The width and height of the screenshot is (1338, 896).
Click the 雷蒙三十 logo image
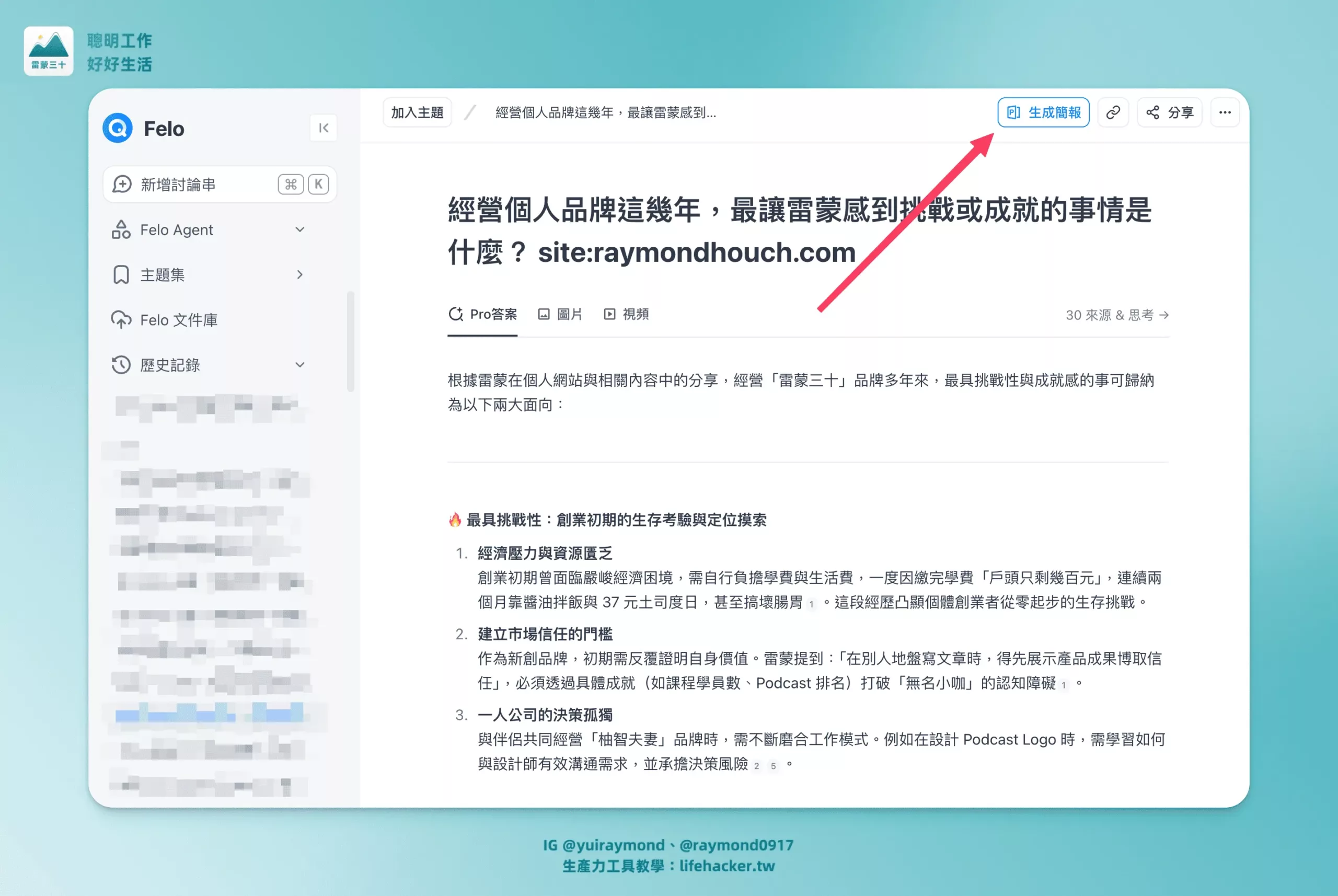click(x=49, y=51)
